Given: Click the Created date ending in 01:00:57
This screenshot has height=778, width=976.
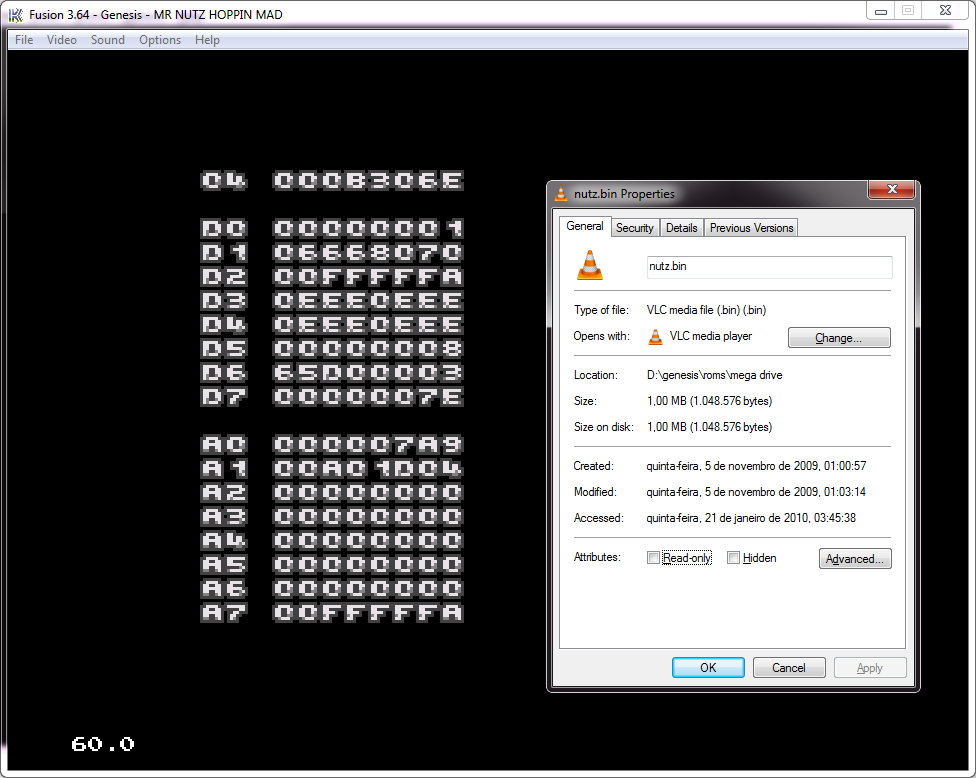Looking at the screenshot, I should tap(756, 466).
